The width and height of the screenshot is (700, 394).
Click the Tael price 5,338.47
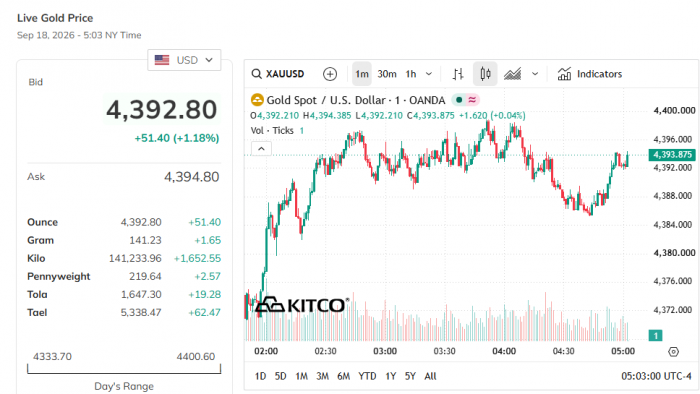[x=141, y=312]
